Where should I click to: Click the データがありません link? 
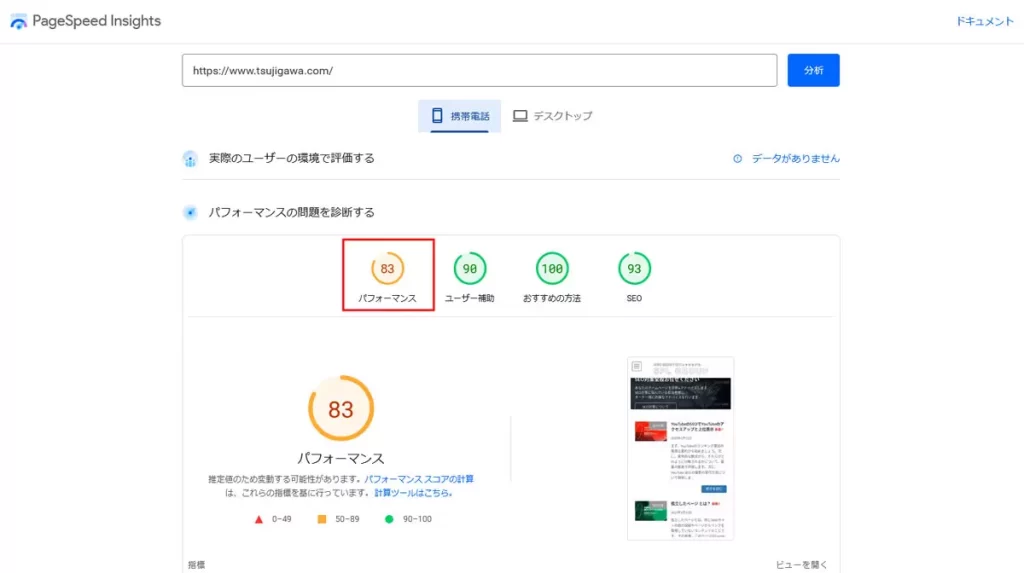795,159
